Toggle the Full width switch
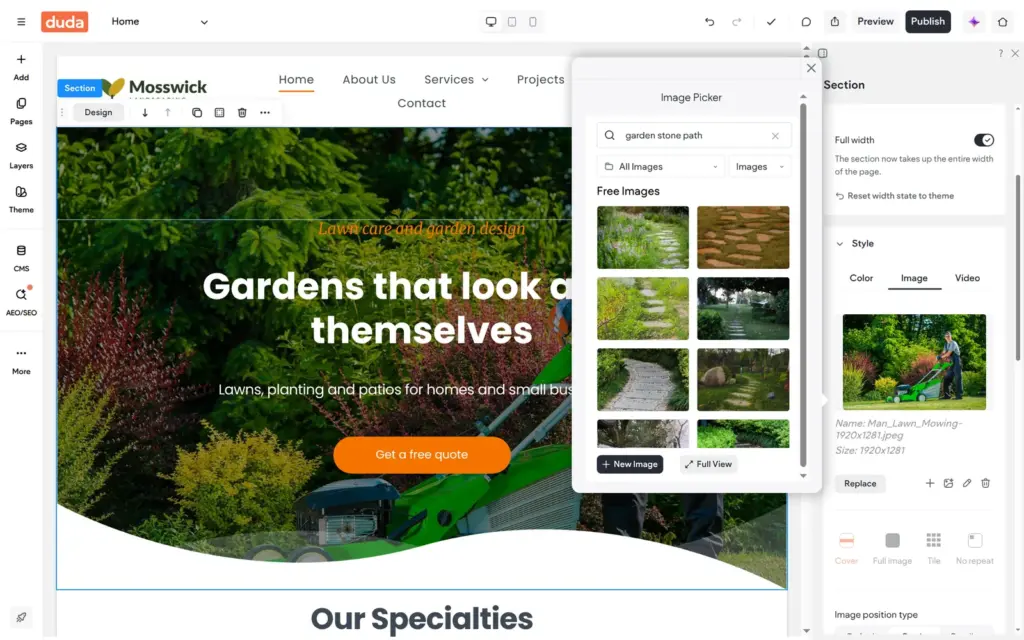The image size is (1024, 640). click(x=984, y=140)
